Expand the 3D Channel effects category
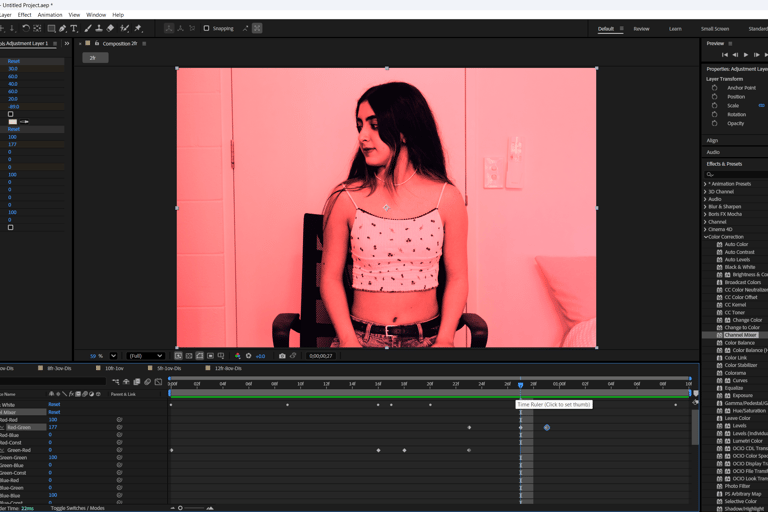Viewport: 768px width, 512px height. [x=705, y=192]
